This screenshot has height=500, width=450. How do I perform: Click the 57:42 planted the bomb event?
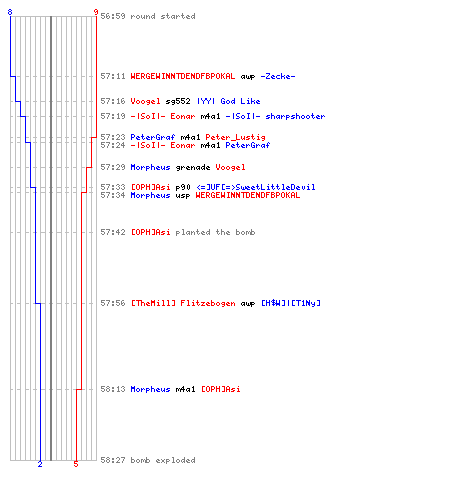(178, 232)
